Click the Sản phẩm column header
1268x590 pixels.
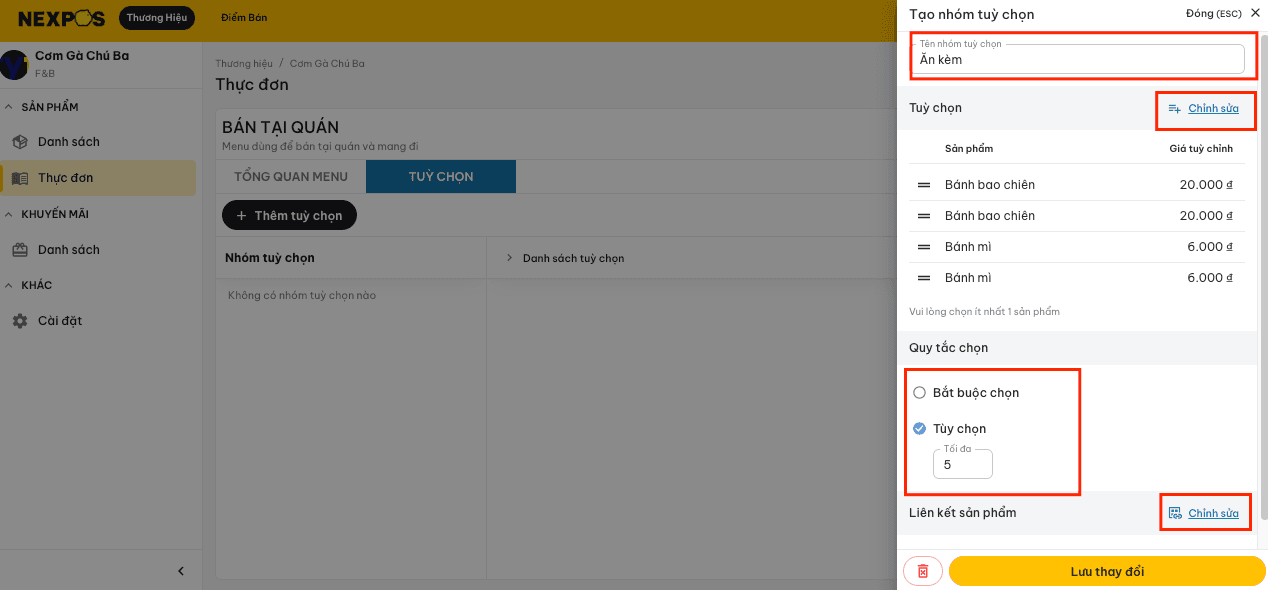(x=969, y=148)
